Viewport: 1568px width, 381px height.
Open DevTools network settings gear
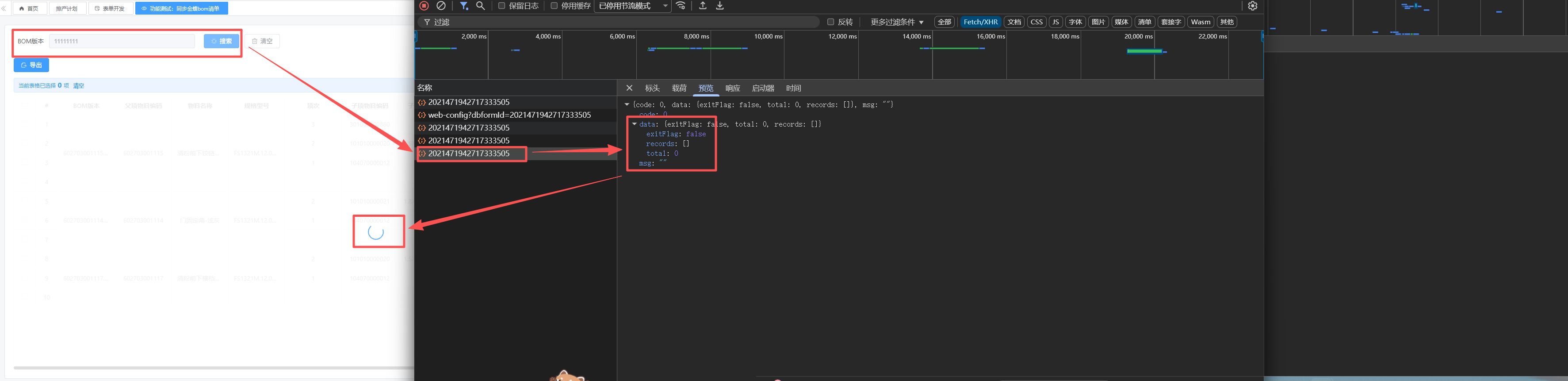tap(1252, 5)
